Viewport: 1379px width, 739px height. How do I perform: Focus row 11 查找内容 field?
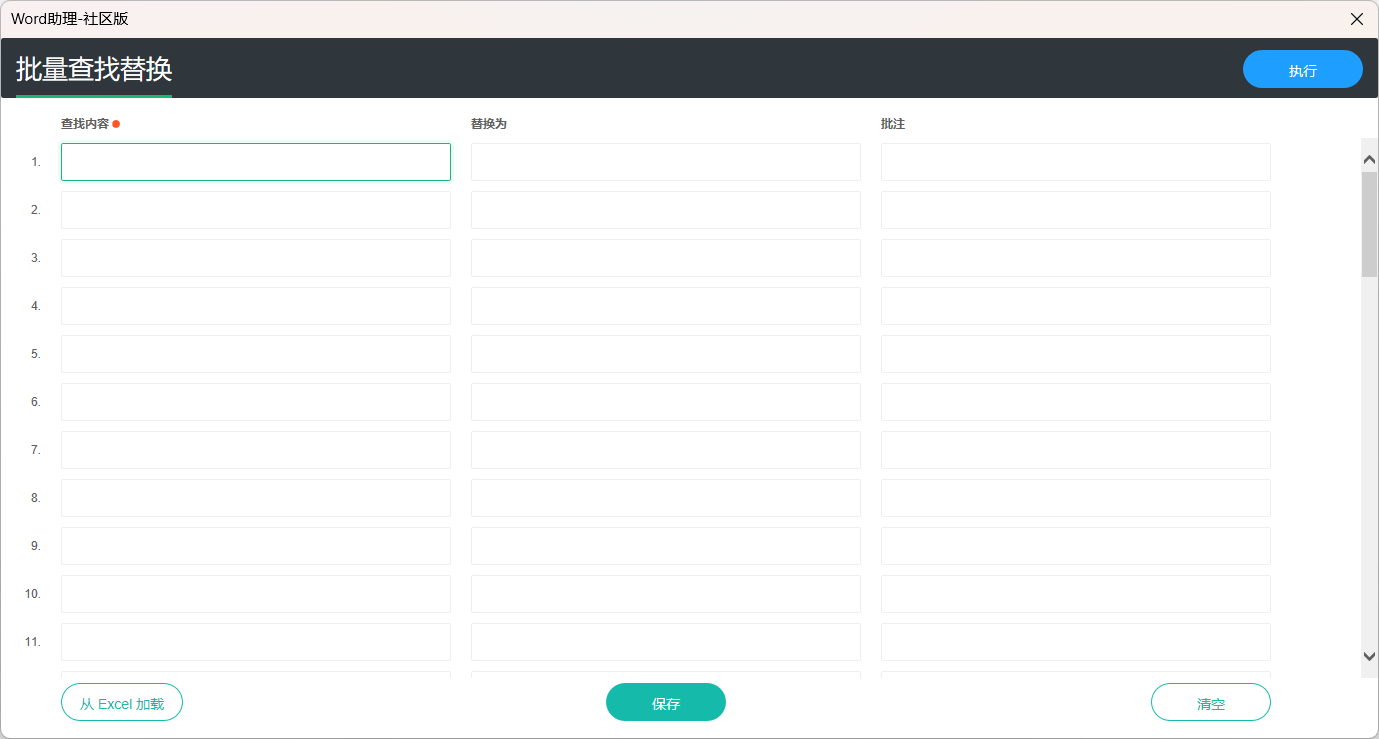(x=256, y=642)
